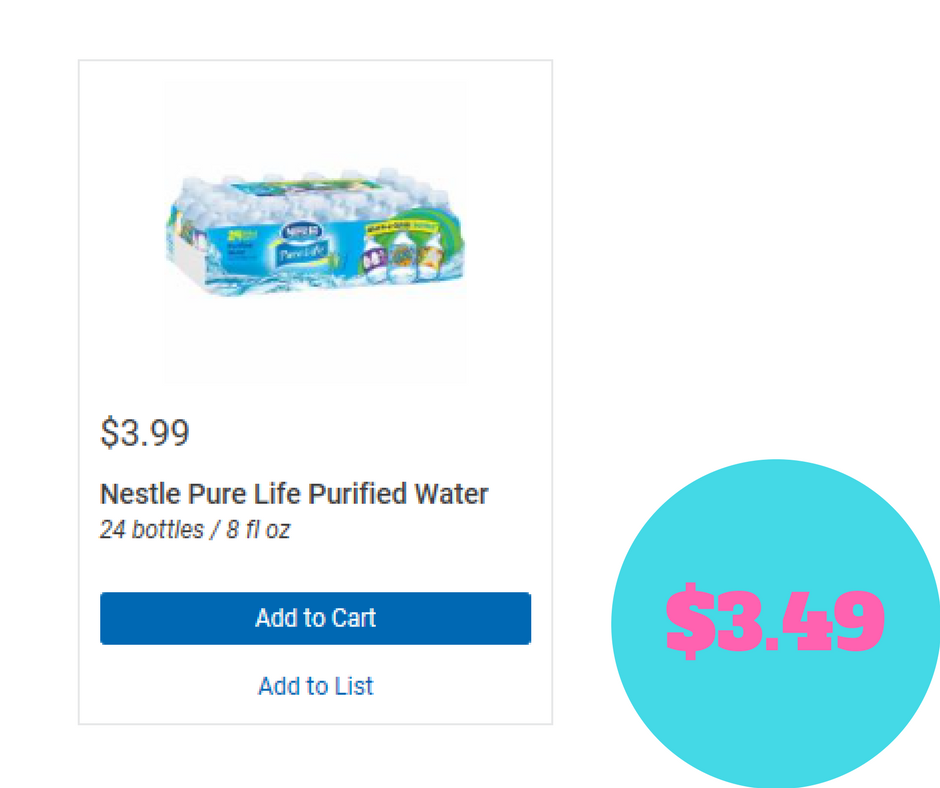The image size is (940, 788).
Task: Select the middle bottle graphic on the package
Action: coord(402,258)
